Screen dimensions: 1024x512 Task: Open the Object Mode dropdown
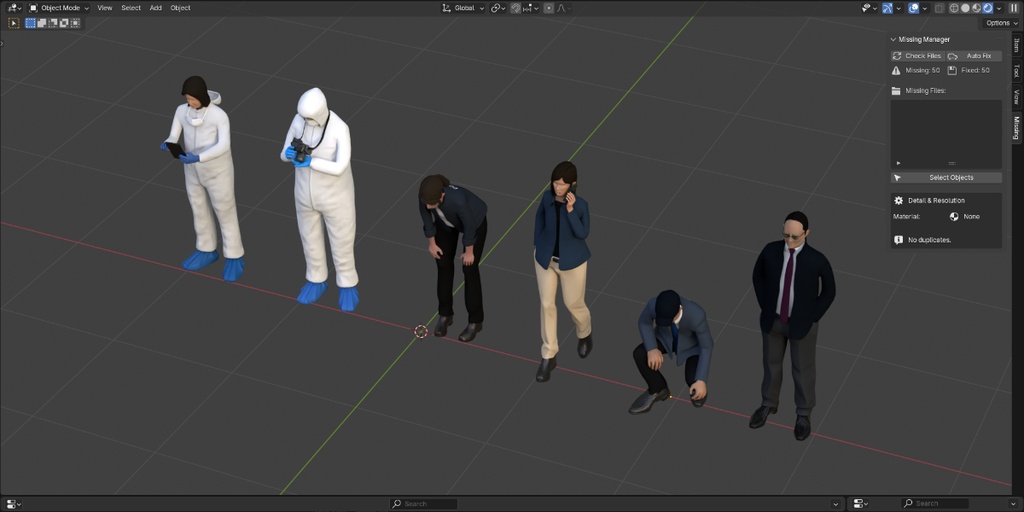59,8
